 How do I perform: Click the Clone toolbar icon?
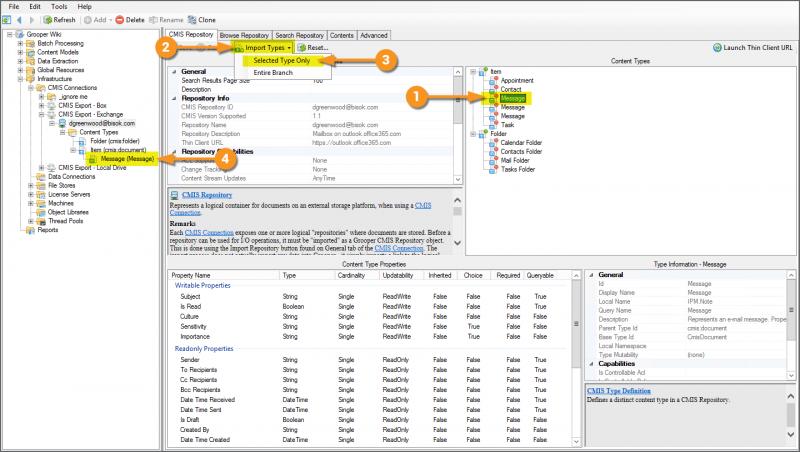(x=191, y=19)
